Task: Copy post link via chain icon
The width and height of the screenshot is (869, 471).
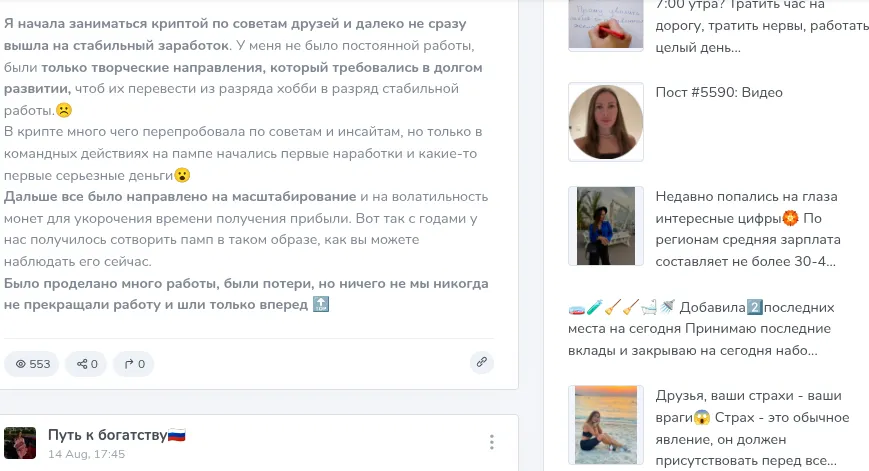Action: tap(482, 362)
